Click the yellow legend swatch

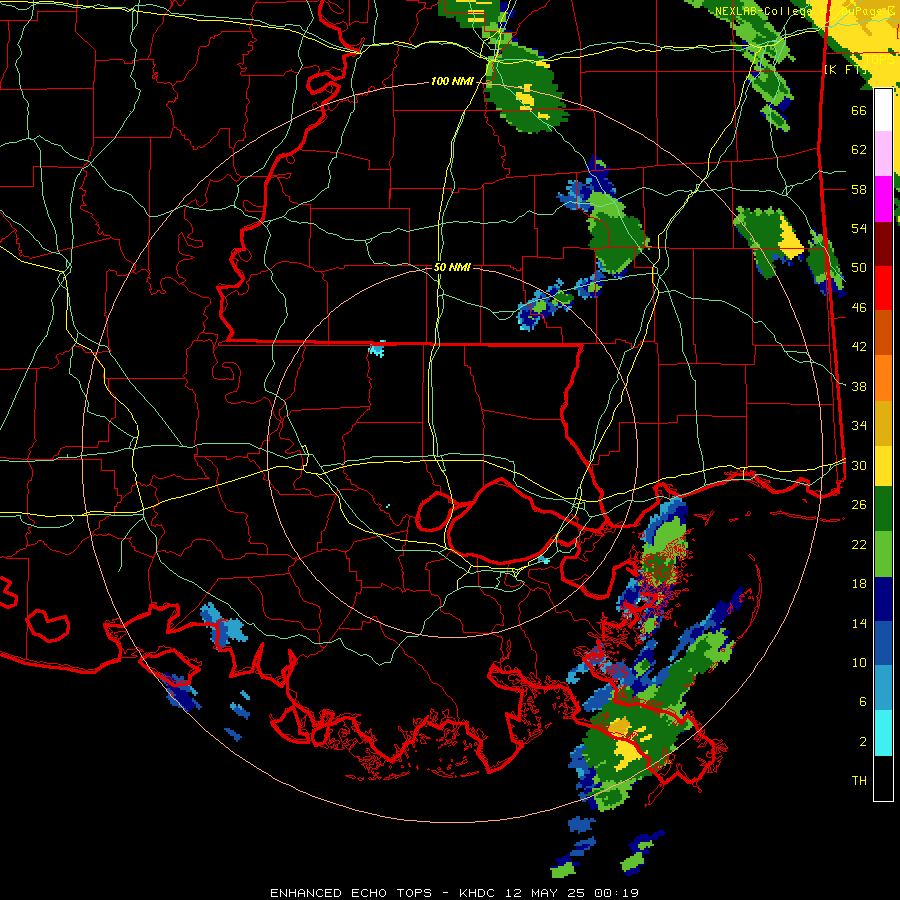(x=883, y=465)
